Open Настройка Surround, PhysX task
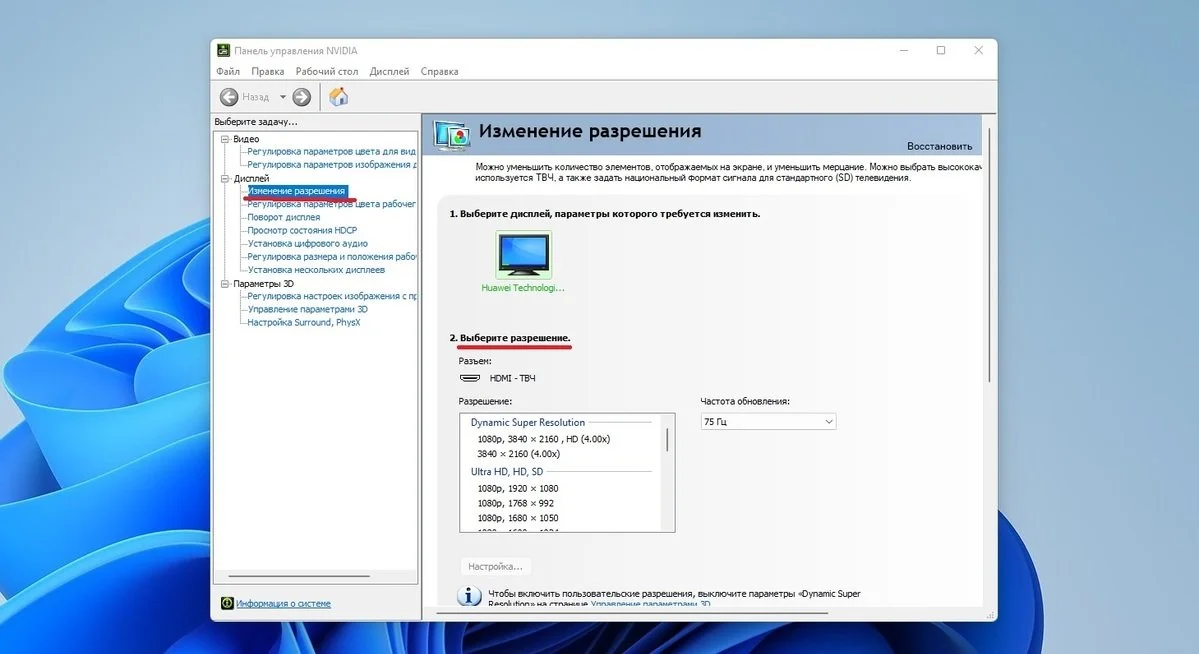 tap(304, 323)
